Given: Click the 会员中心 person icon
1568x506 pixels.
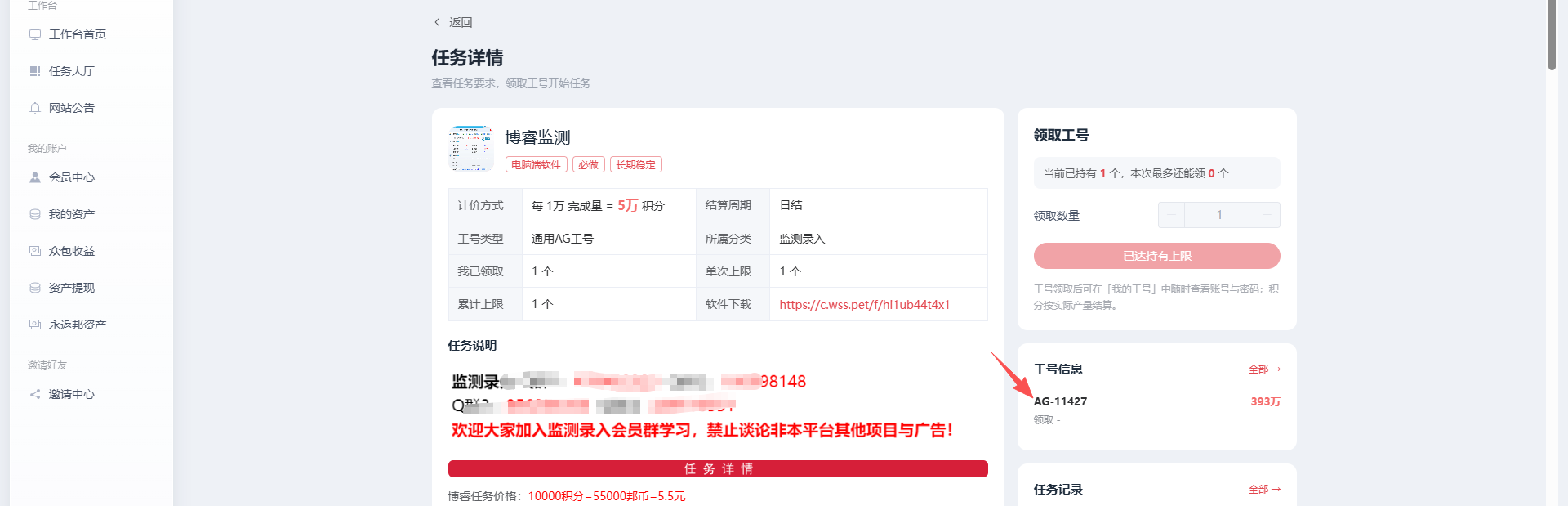Looking at the screenshot, I should coord(35,177).
